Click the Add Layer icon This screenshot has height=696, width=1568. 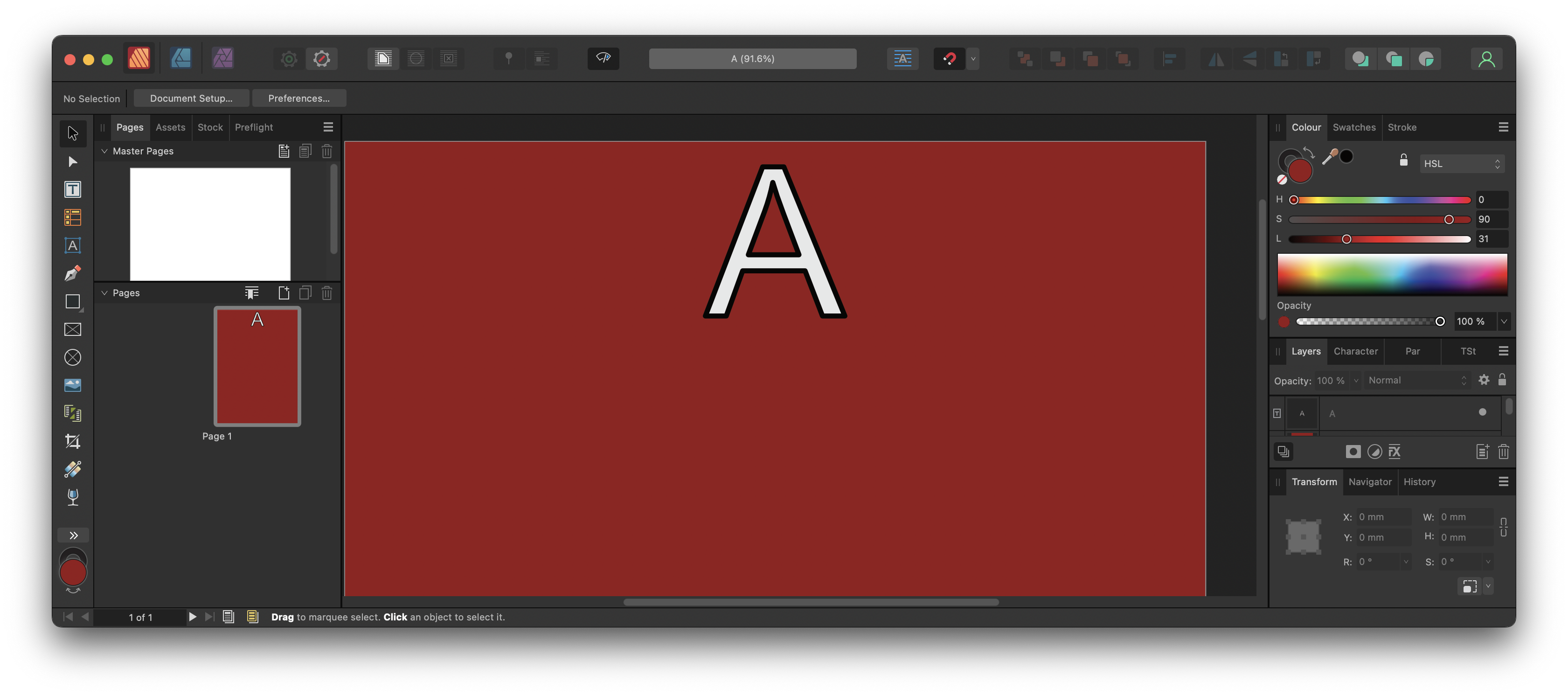[1482, 451]
